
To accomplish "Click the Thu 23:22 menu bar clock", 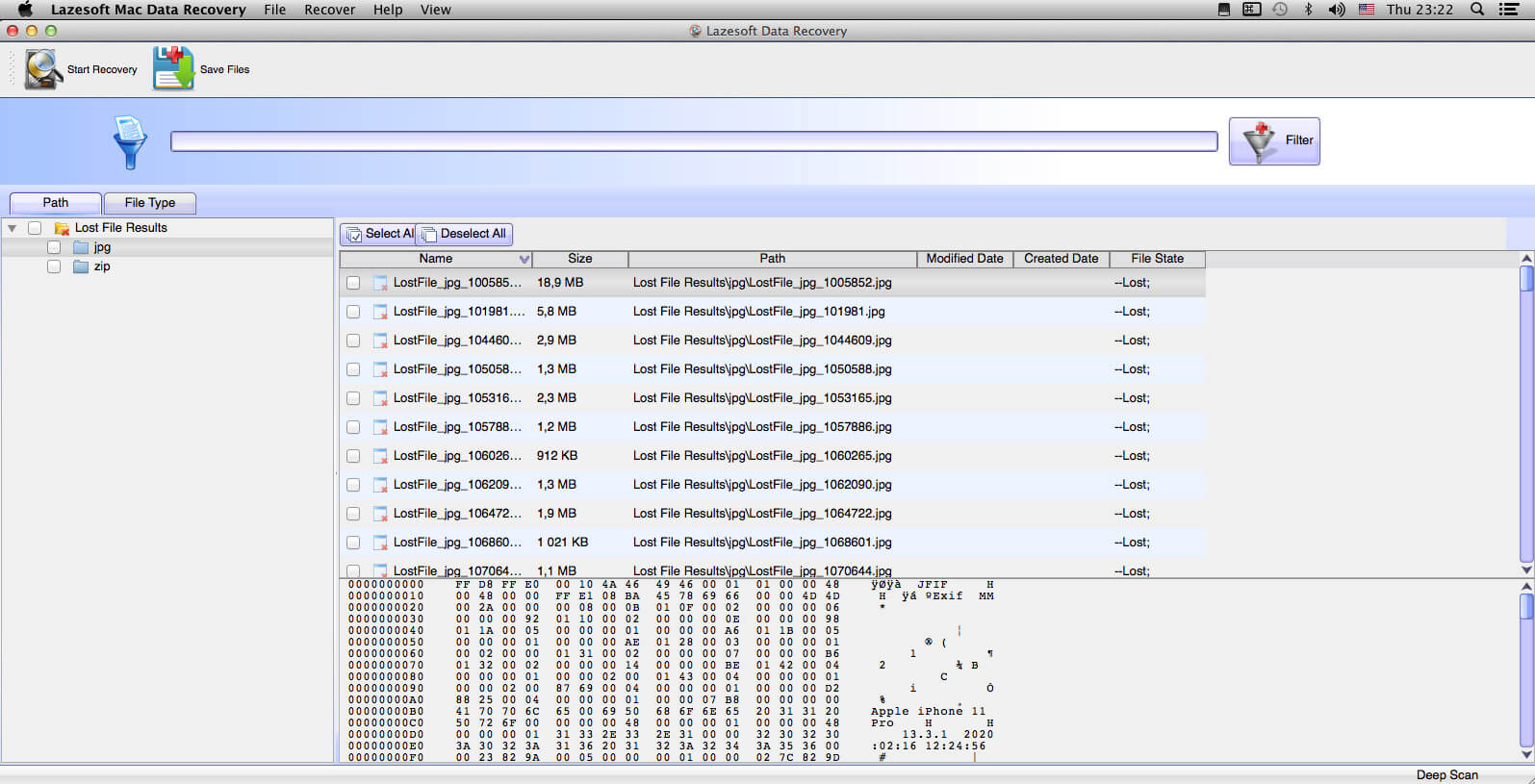I will click(x=1420, y=9).
